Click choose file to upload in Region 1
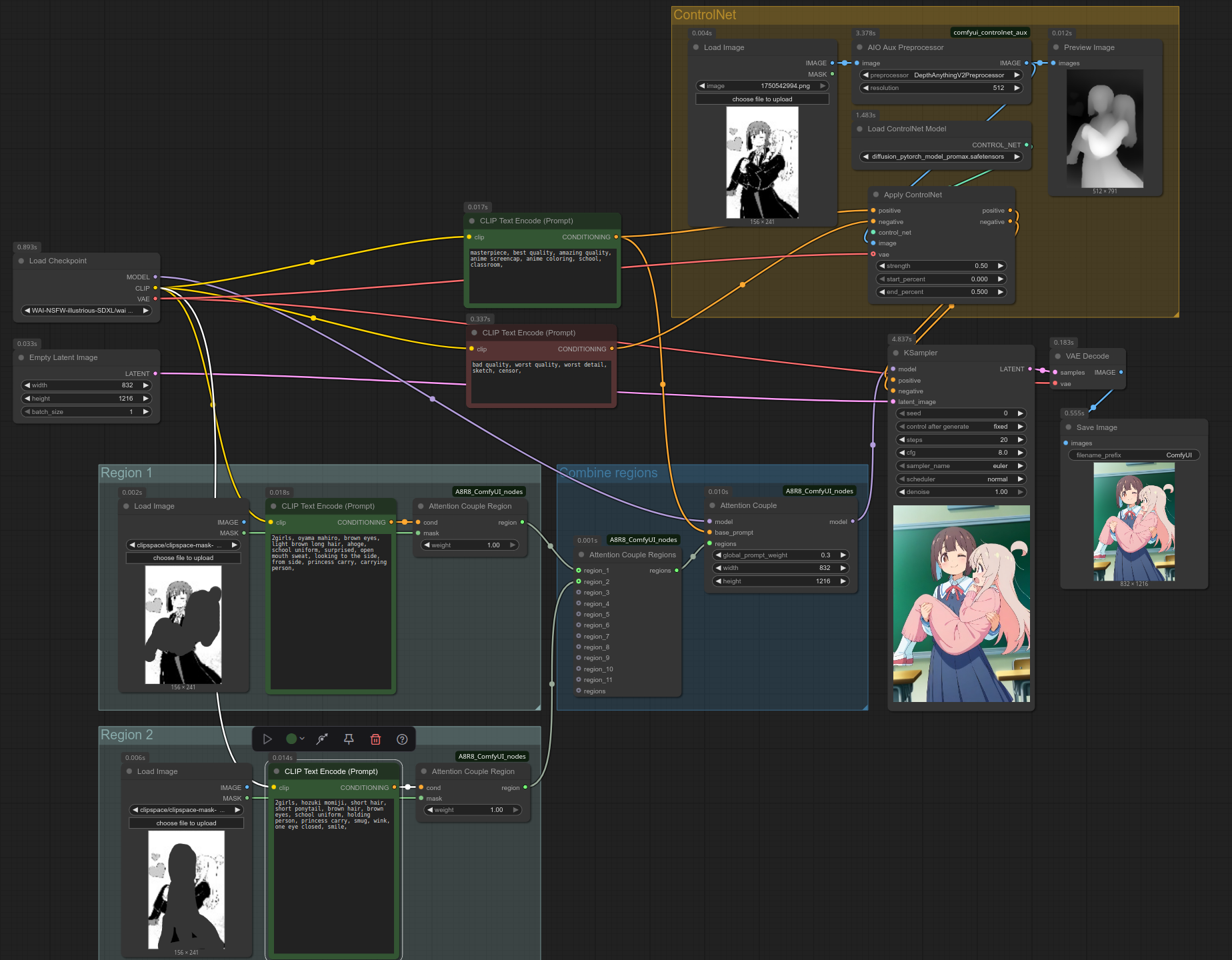The image size is (1232, 960). tap(183, 558)
